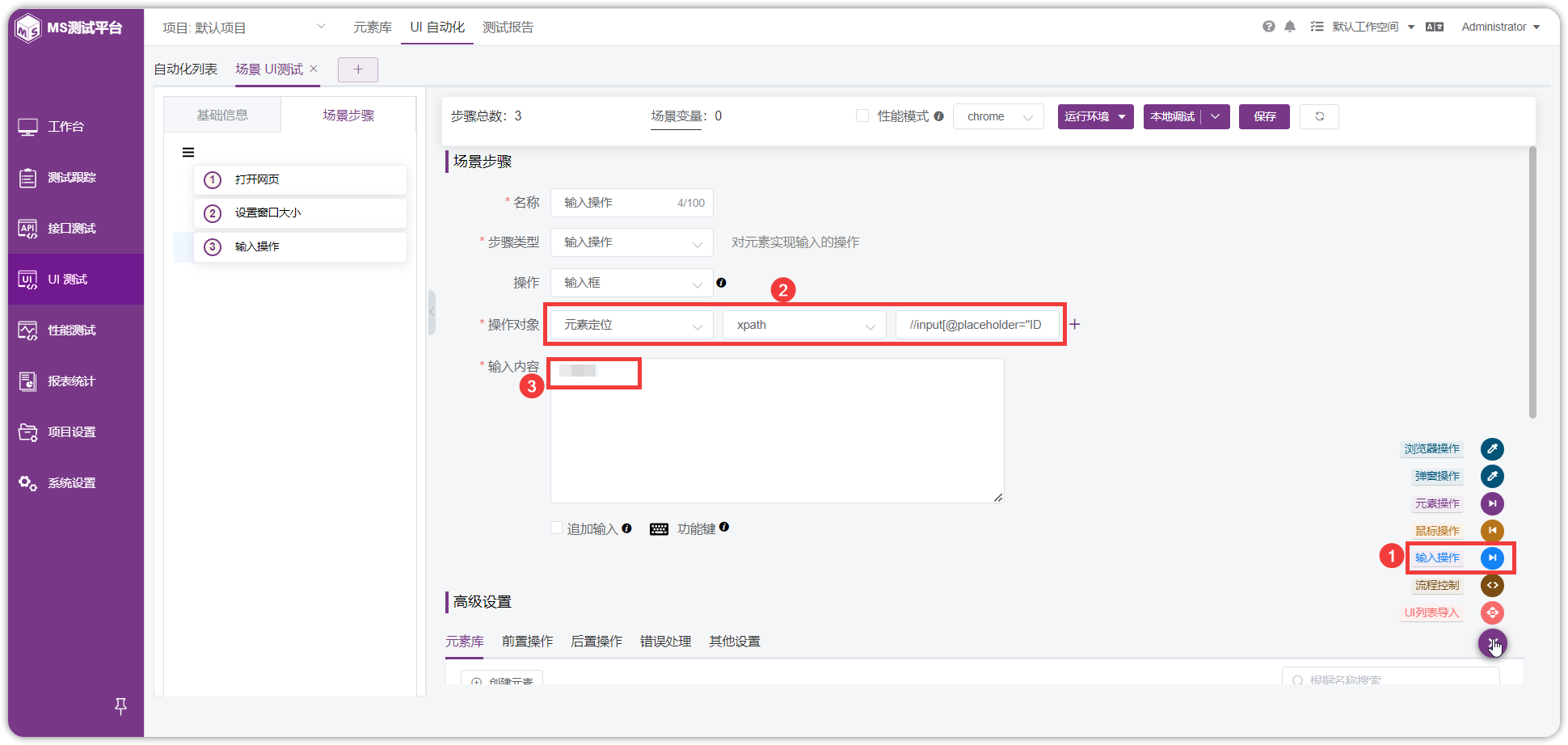Open the chrome browser dropdown
Screen dimensions: 1568x745
pos(998,116)
